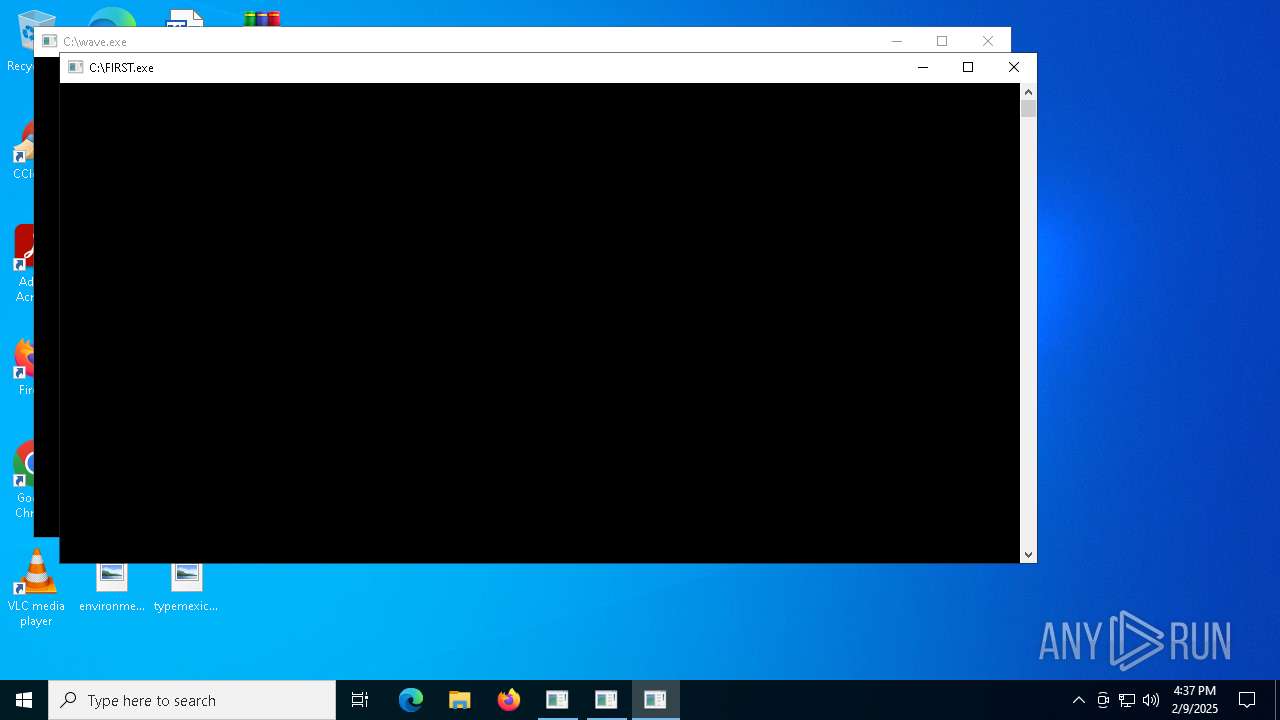Switch to the first console taskbar button
The width and height of the screenshot is (1280, 720).
tap(557, 700)
